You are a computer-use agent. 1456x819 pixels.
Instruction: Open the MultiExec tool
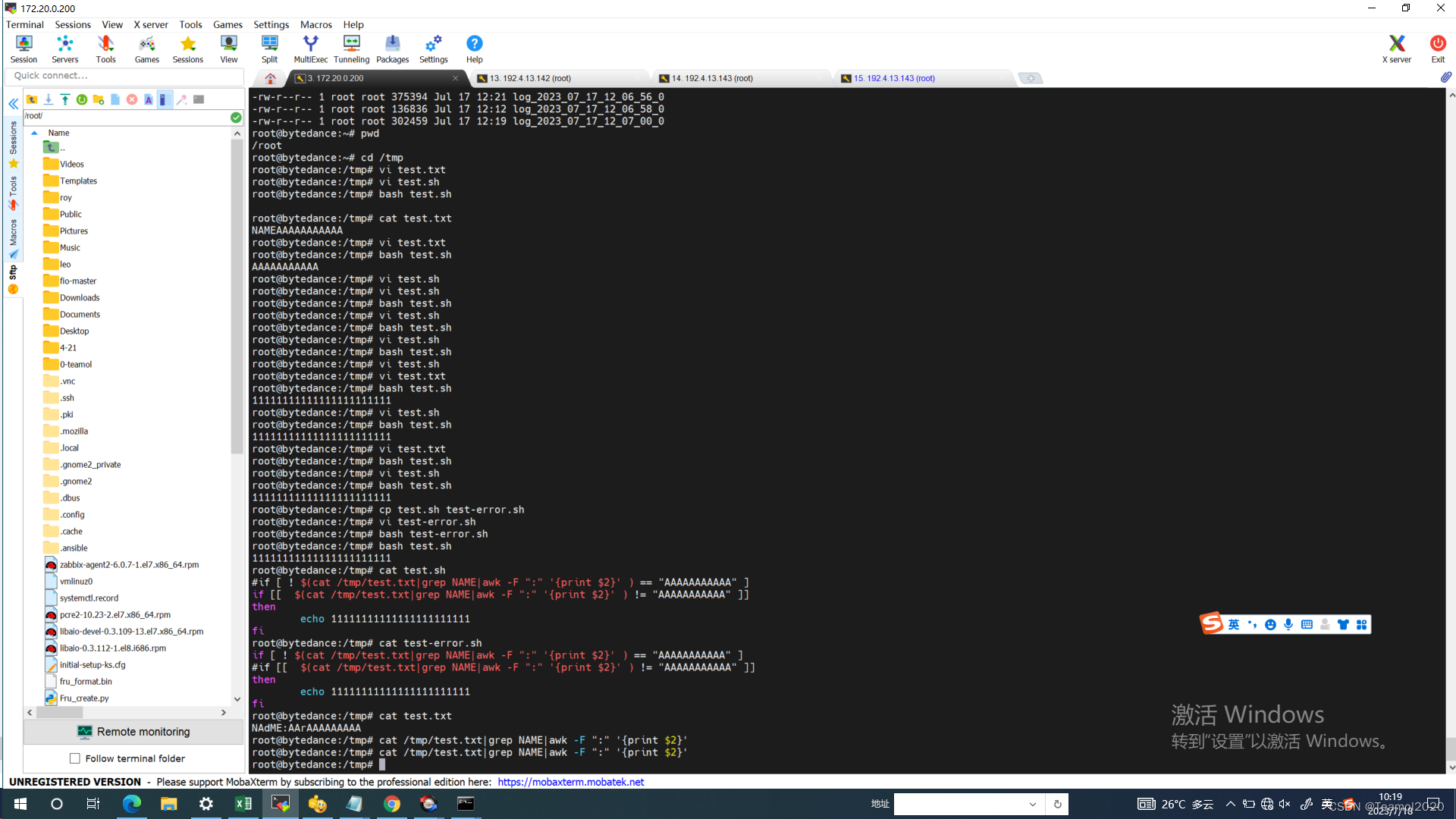pos(310,49)
